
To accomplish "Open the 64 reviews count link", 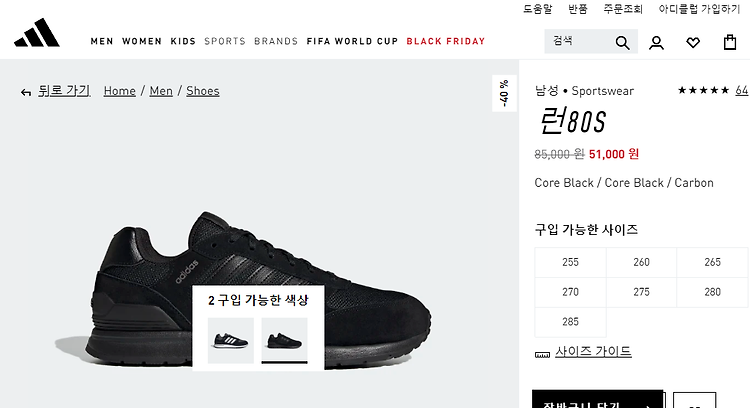I will point(741,90).
